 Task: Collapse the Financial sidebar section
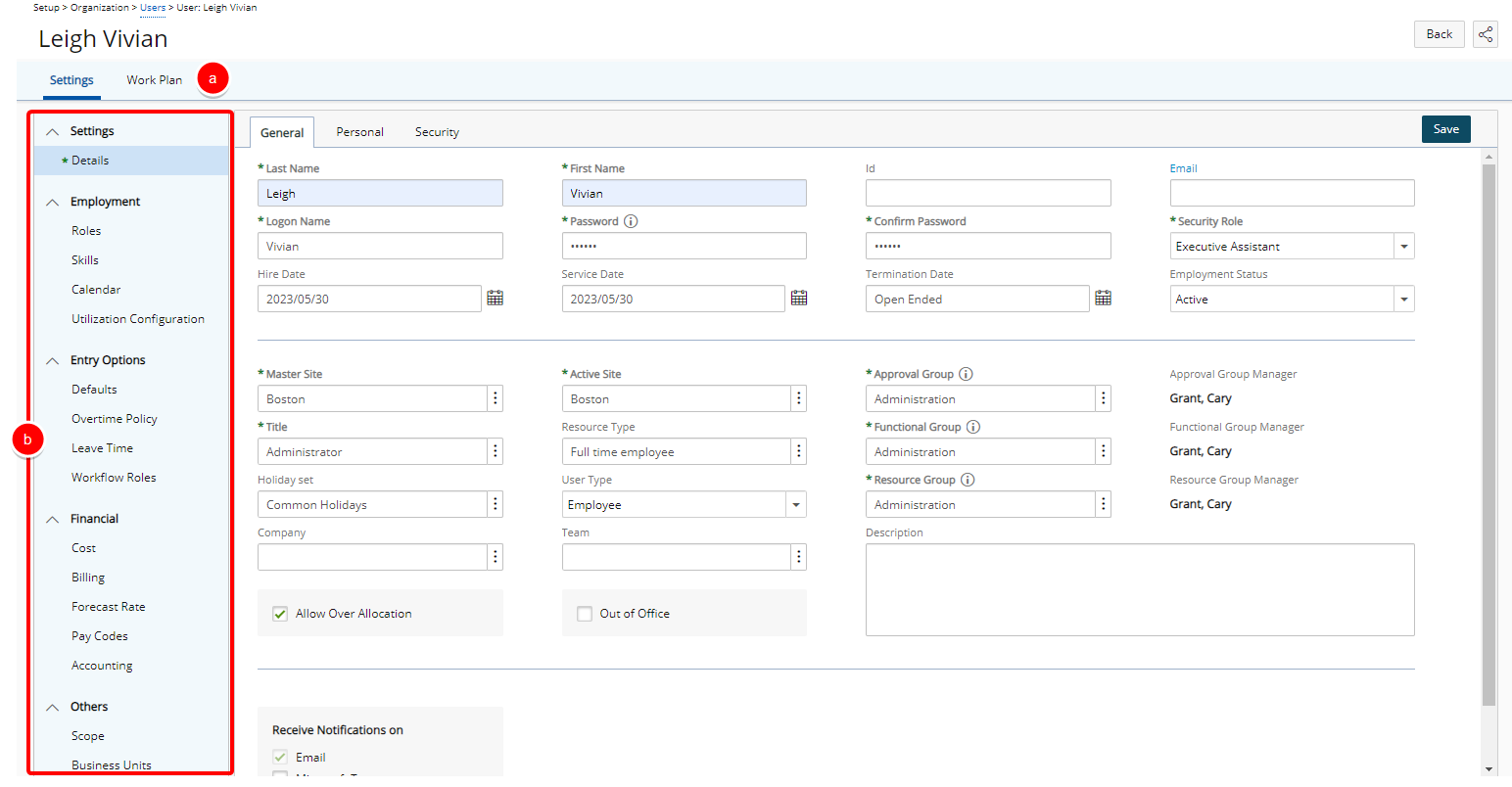pyautogui.click(x=53, y=519)
